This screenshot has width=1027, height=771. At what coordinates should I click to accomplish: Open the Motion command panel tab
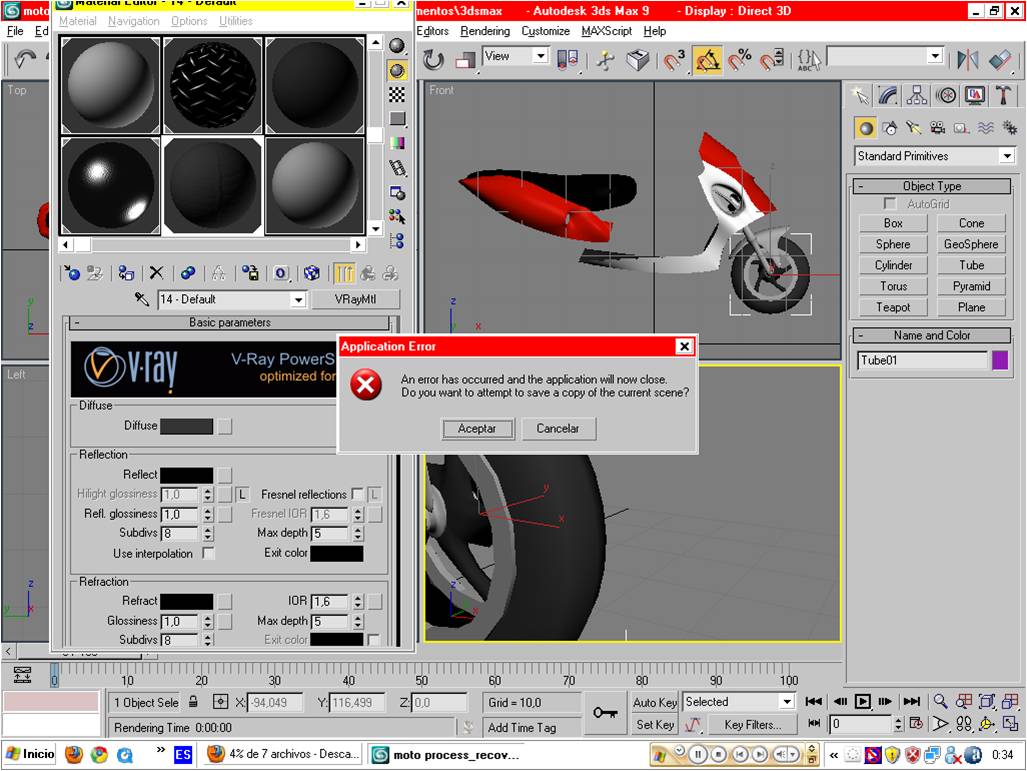[x=946, y=96]
